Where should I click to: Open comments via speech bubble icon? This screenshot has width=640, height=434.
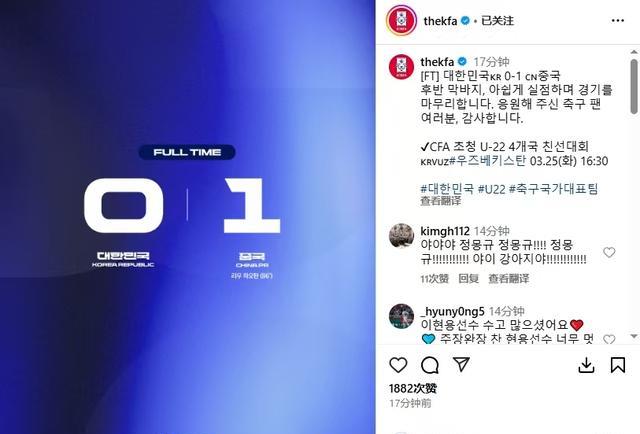(x=430, y=365)
